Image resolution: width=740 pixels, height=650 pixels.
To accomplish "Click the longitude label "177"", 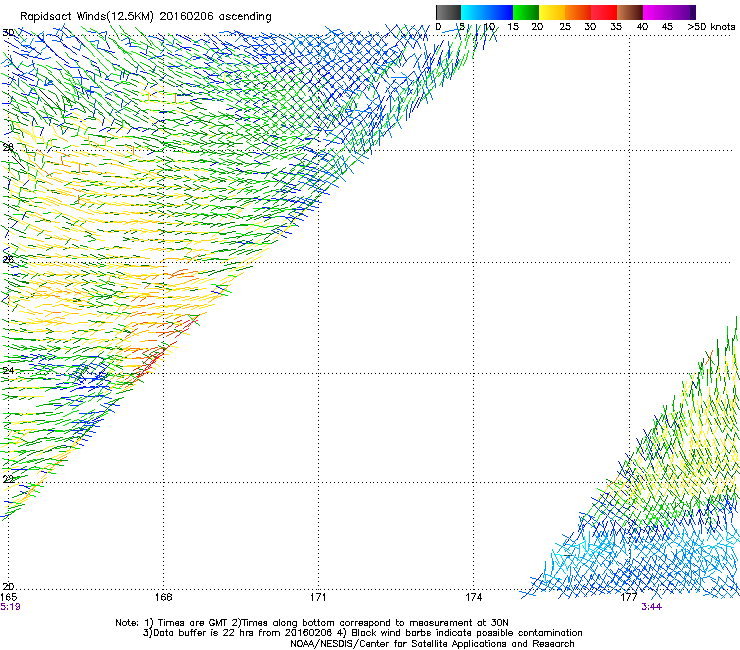I will (x=629, y=597).
